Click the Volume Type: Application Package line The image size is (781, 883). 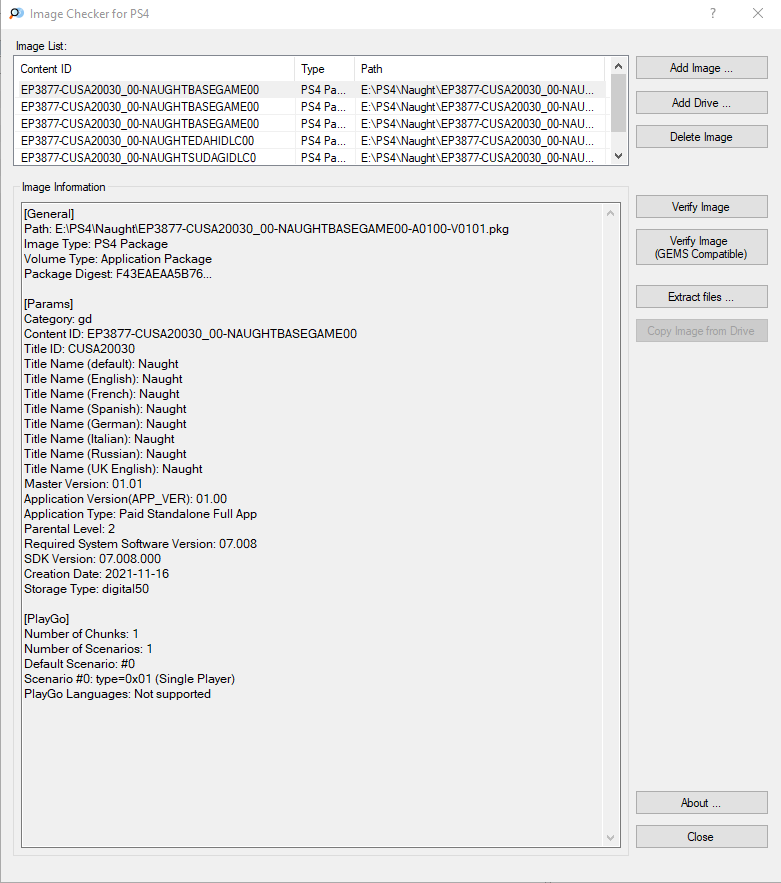(118, 259)
